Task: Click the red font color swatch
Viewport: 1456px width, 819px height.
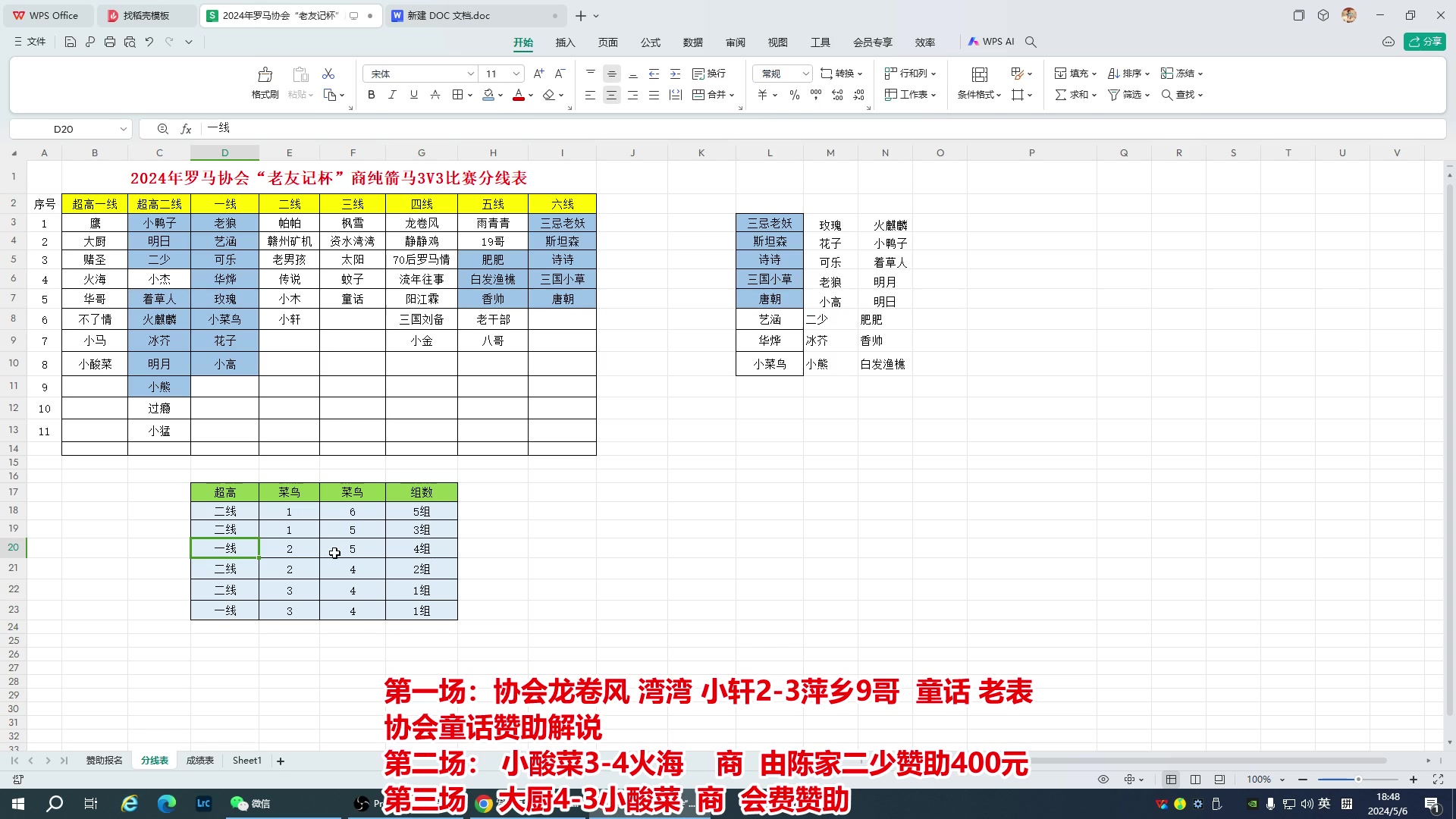Action: pos(519,95)
